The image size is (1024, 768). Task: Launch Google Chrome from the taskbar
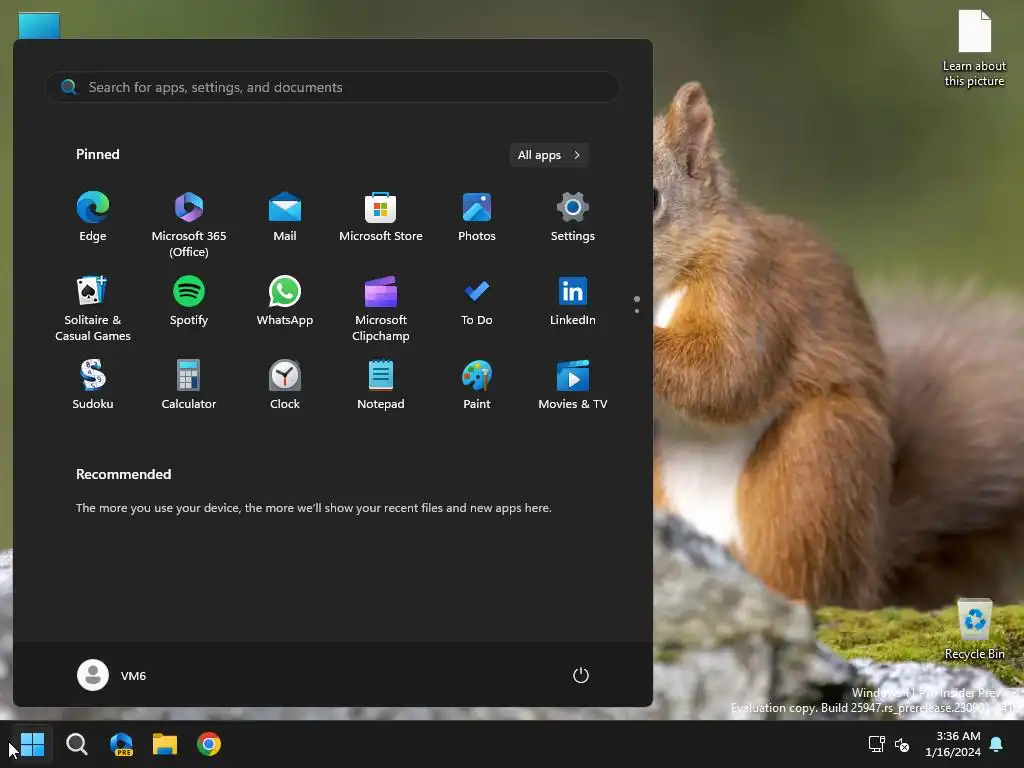coord(209,744)
